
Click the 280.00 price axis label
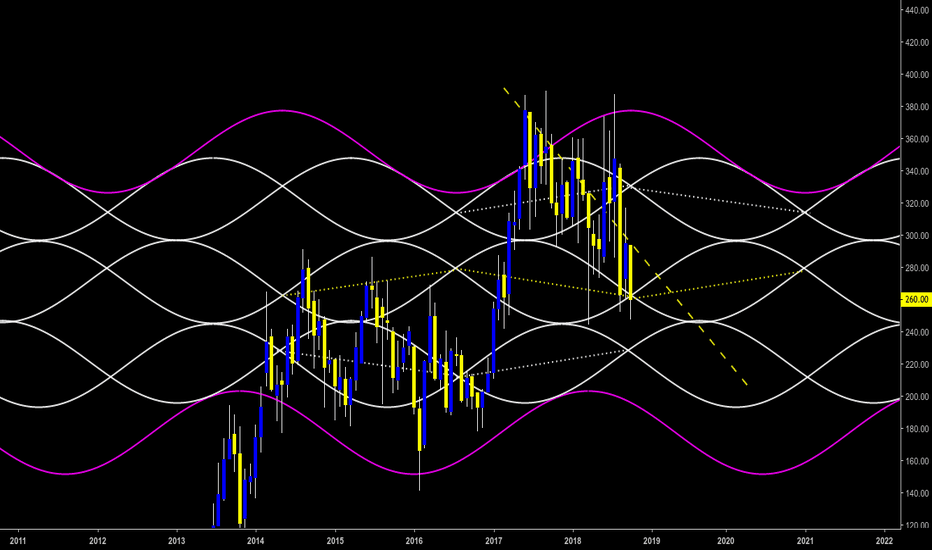917,268
